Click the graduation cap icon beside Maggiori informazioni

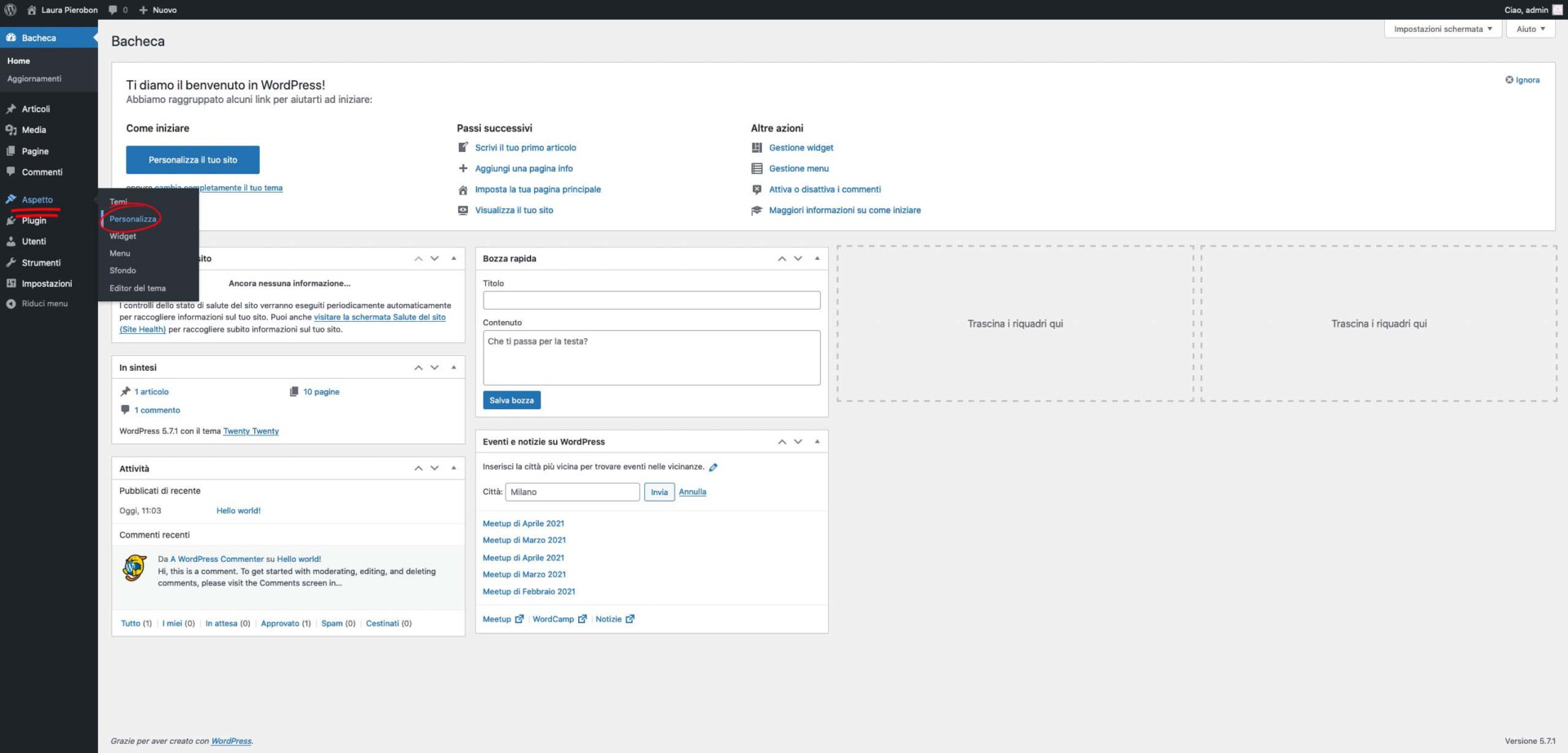[x=757, y=211]
